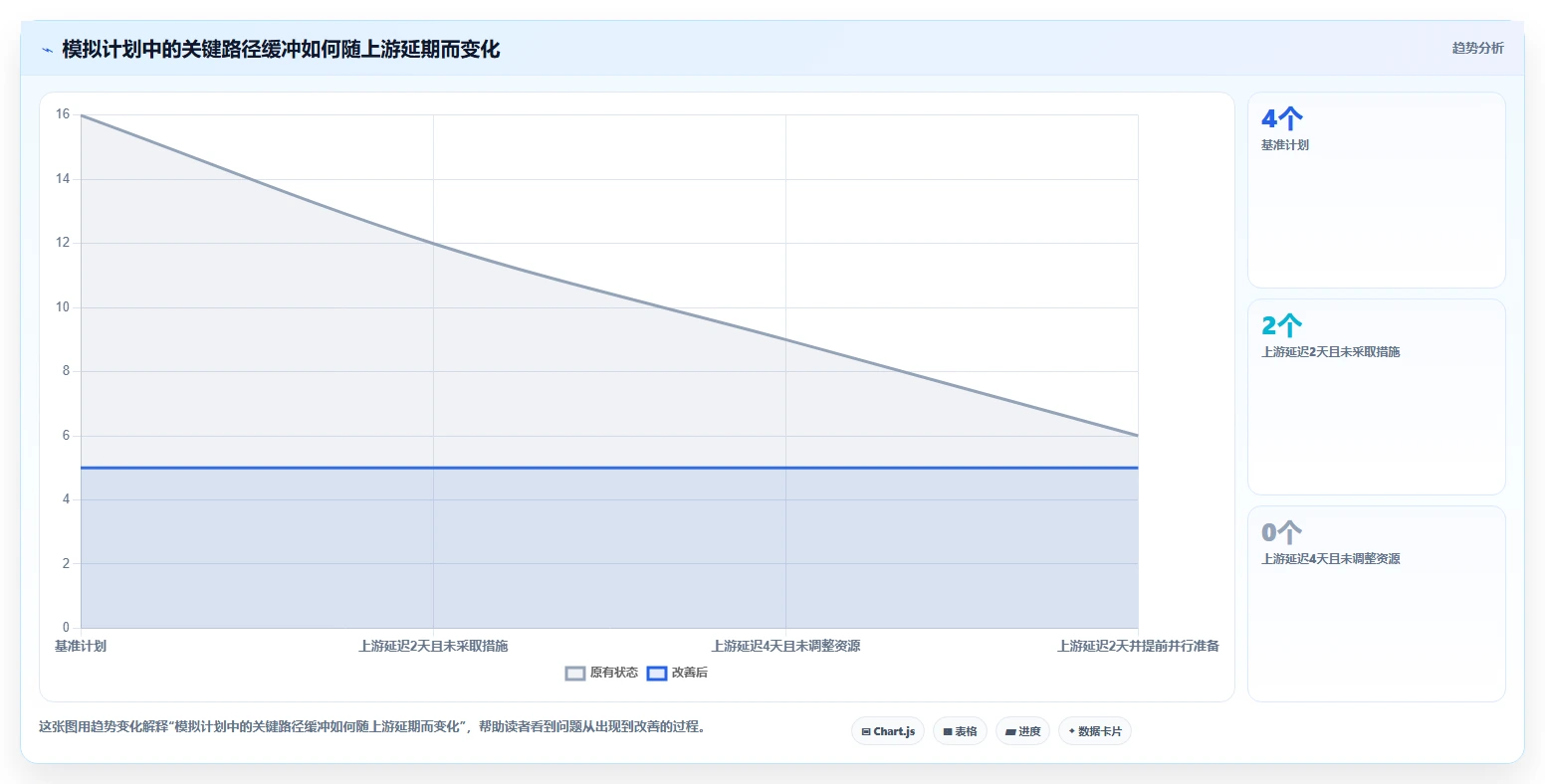
Task: Click the 上游延迟4天且未调整资源 x-axis label
Action: 785,646
